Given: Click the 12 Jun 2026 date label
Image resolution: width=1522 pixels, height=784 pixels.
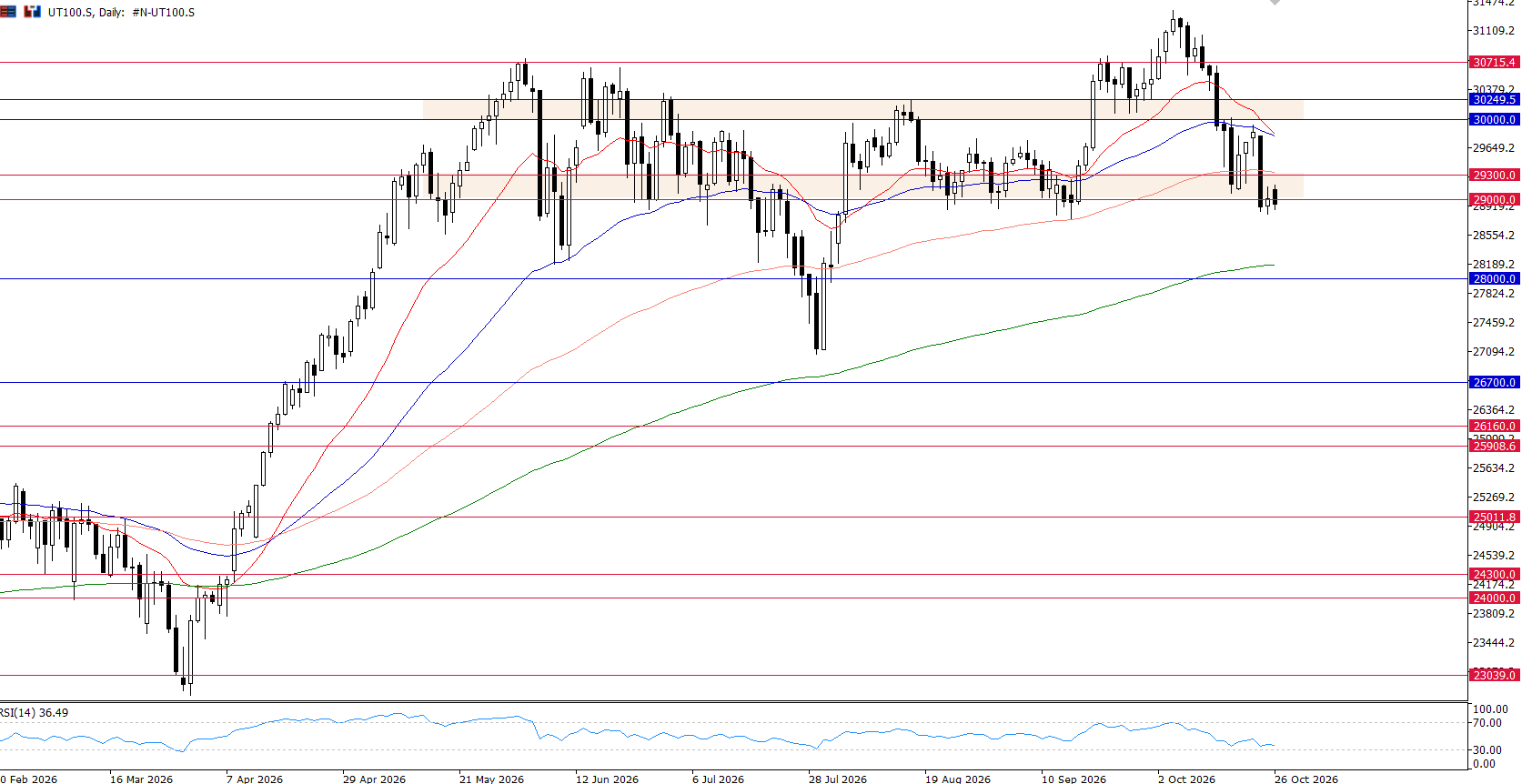Looking at the screenshot, I should [x=607, y=779].
